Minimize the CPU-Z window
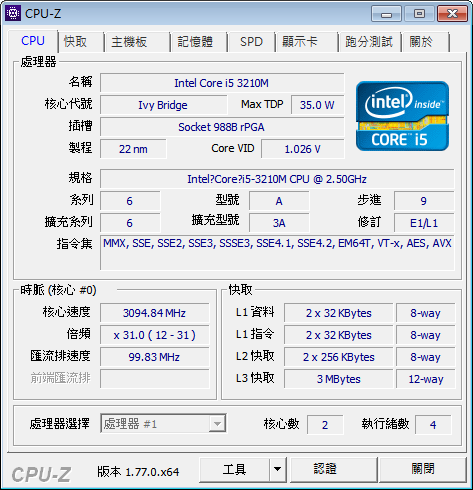This screenshot has height=490, width=473. click(386, 14)
